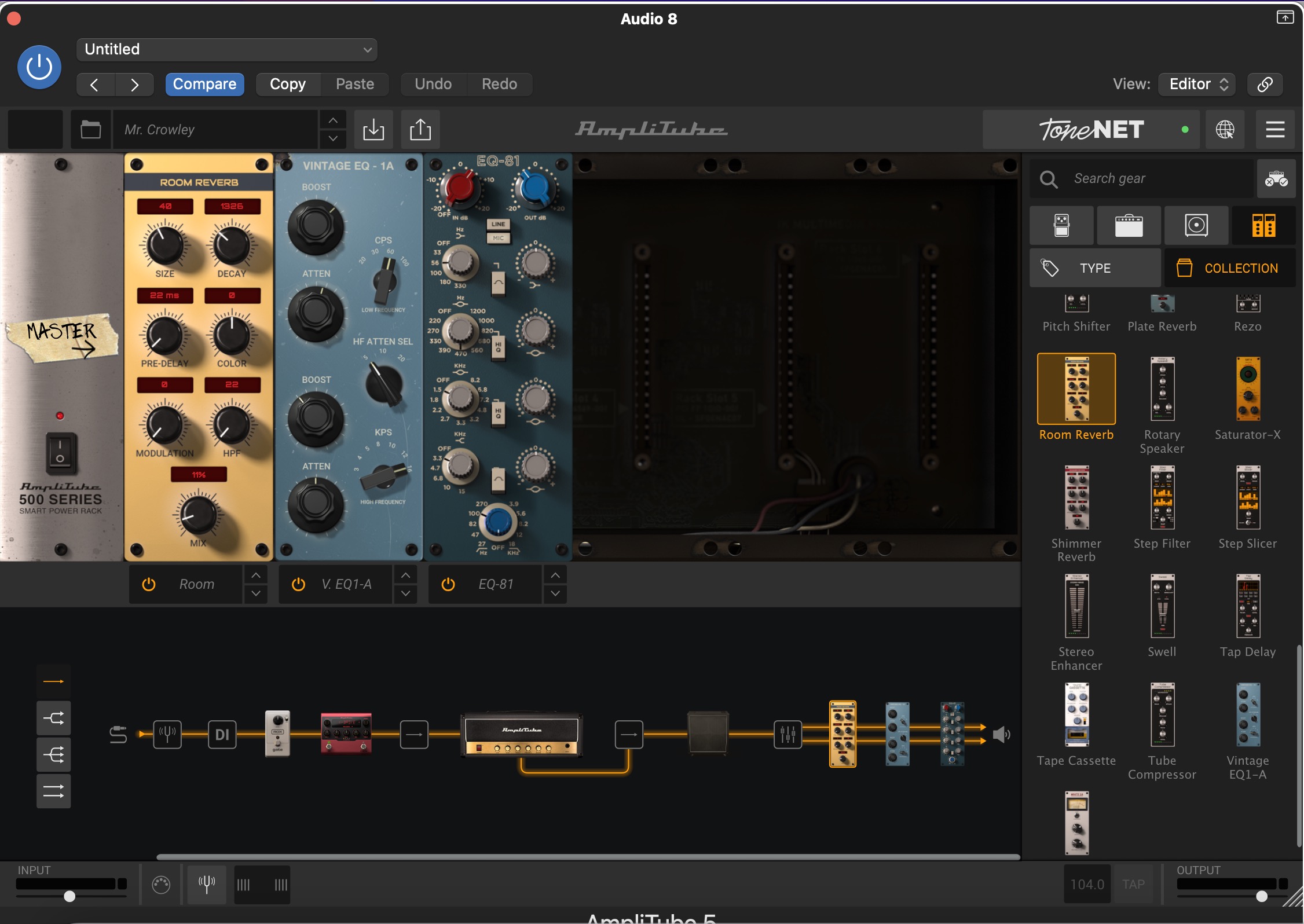This screenshot has width=1304, height=924.
Task: Select Room Reverb in gear list
Action: tap(1076, 398)
